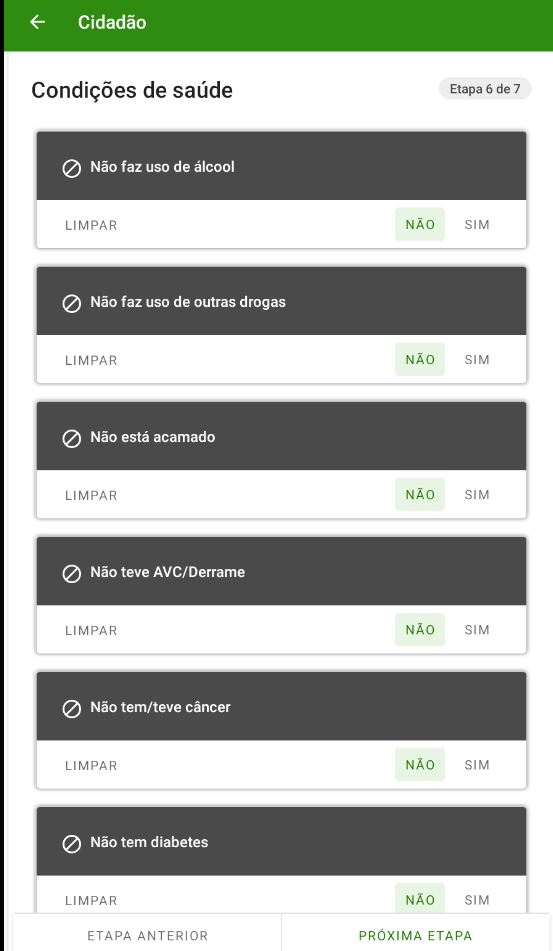Click prohibited icon beside 'Não faz uso de álcool'
The height and width of the screenshot is (951, 553).
click(72, 168)
